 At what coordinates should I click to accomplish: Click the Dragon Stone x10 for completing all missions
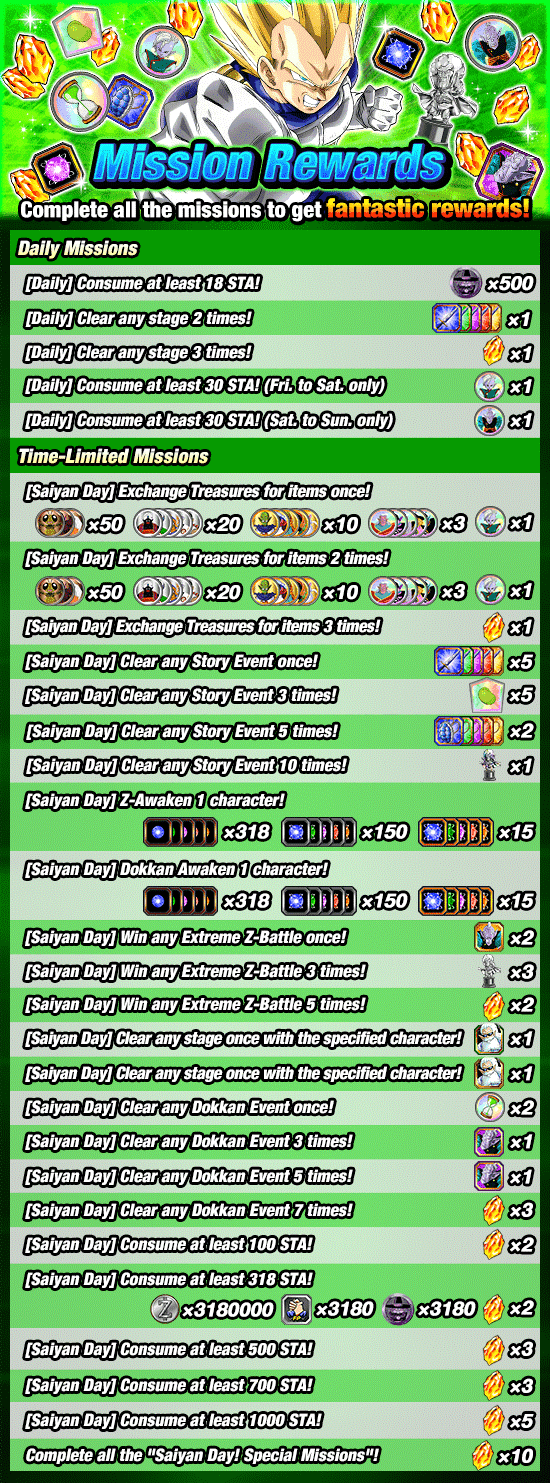(483, 1454)
